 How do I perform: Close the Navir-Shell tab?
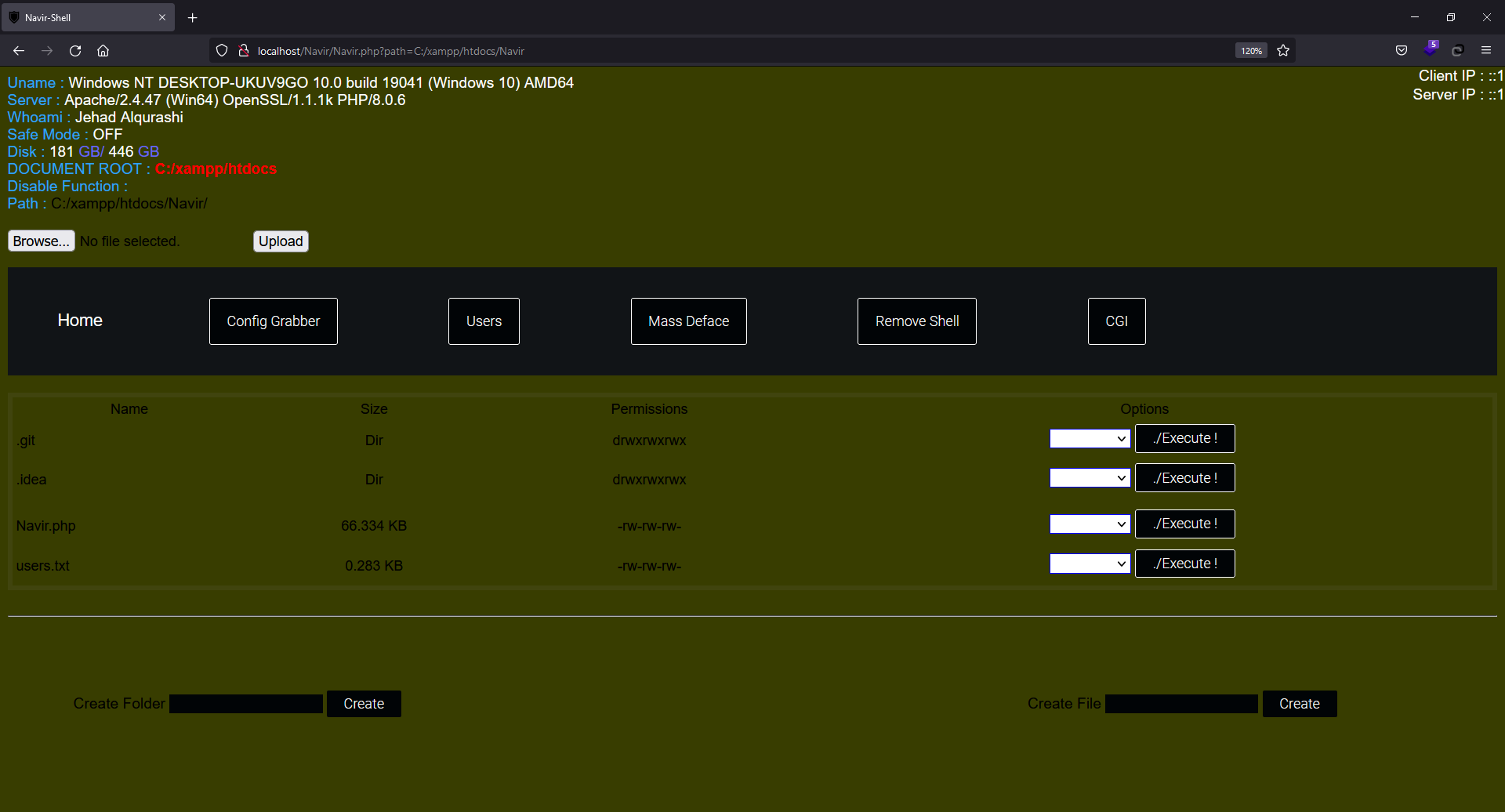[x=162, y=17]
